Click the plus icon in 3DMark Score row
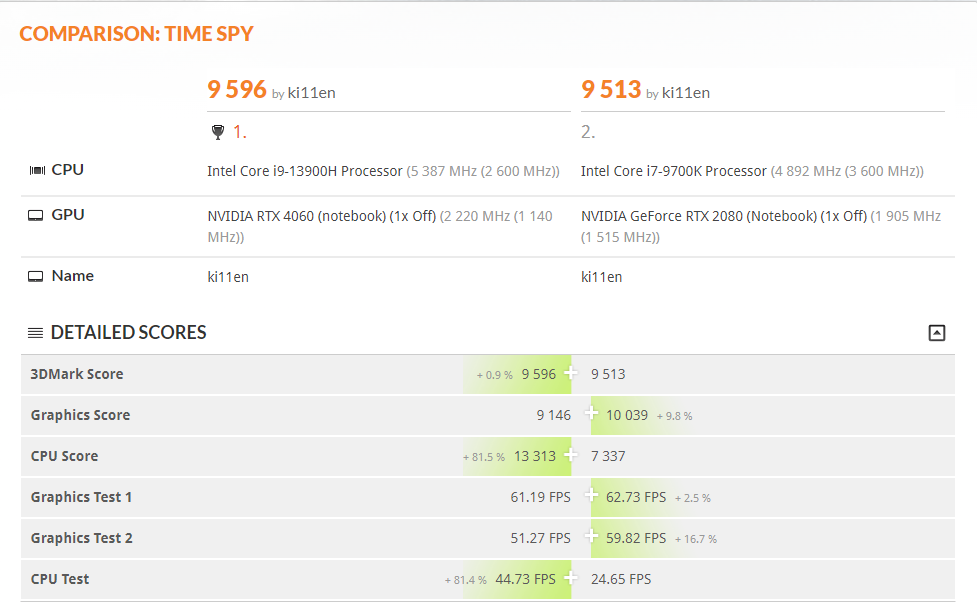The width and height of the screenshot is (977, 613). point(571,374)
